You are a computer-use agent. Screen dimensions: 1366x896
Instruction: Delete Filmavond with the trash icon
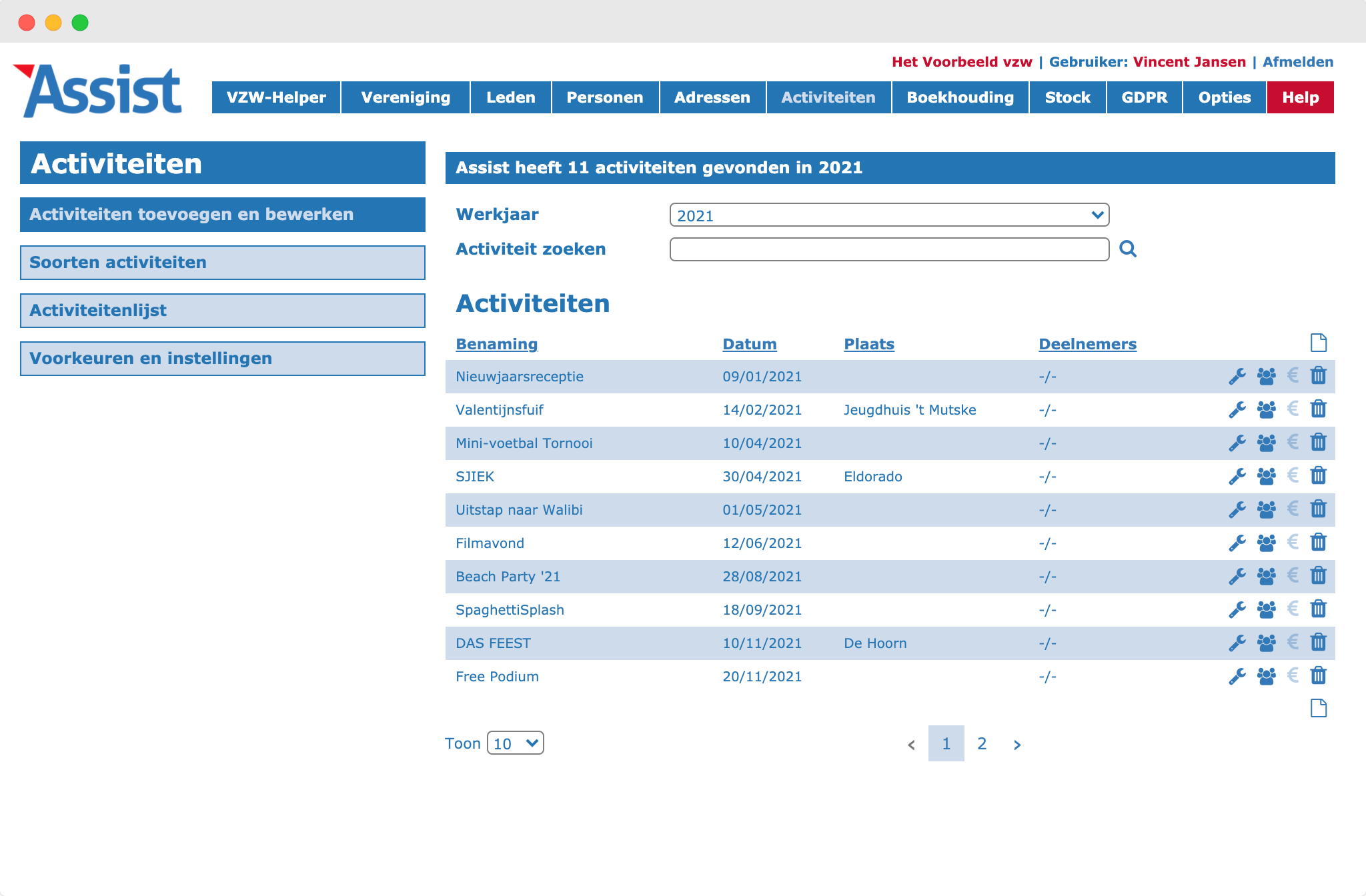coord(1319,543)
